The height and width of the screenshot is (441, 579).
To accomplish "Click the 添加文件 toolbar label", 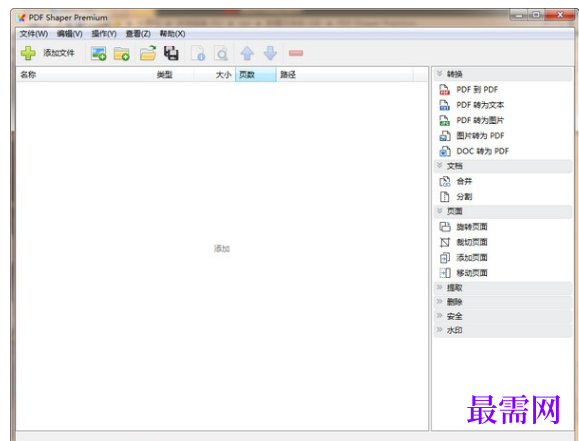I will point(59,53).
